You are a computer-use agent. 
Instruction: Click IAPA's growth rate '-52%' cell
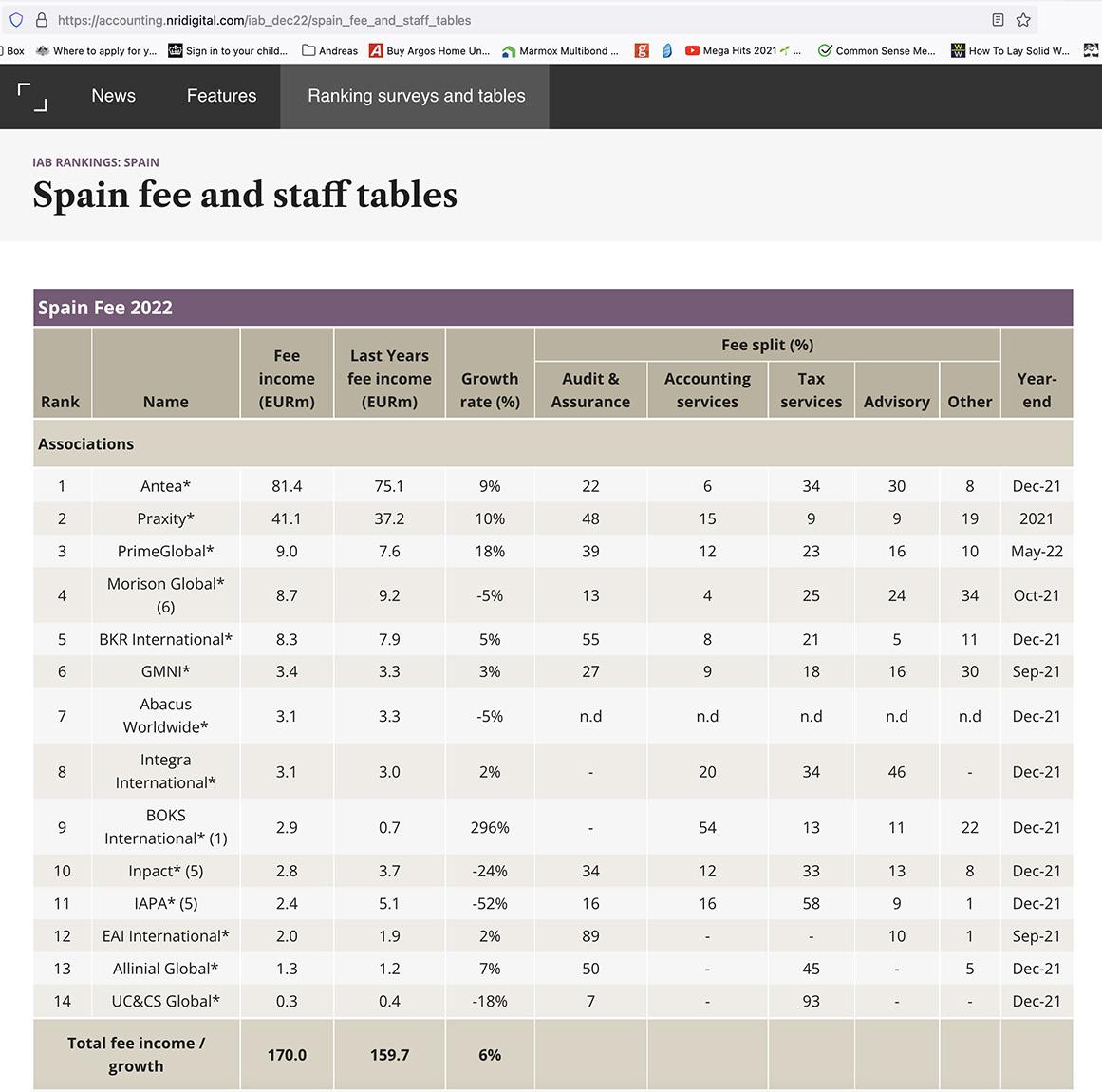point(490,903)
